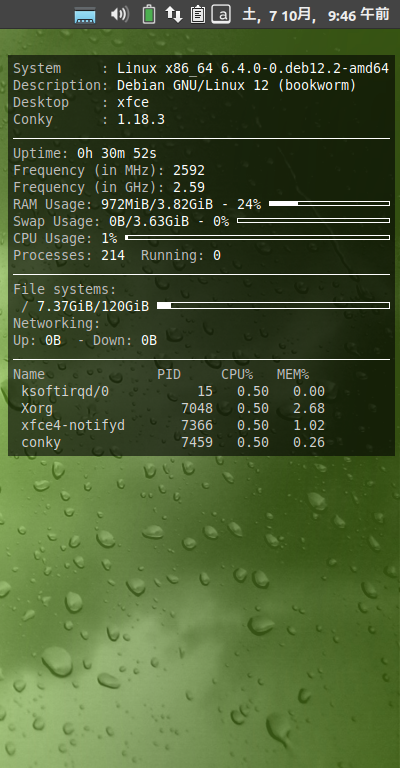Click the MEM% column header
This screenshot has height=768, width=400.
tap(293, 375)
